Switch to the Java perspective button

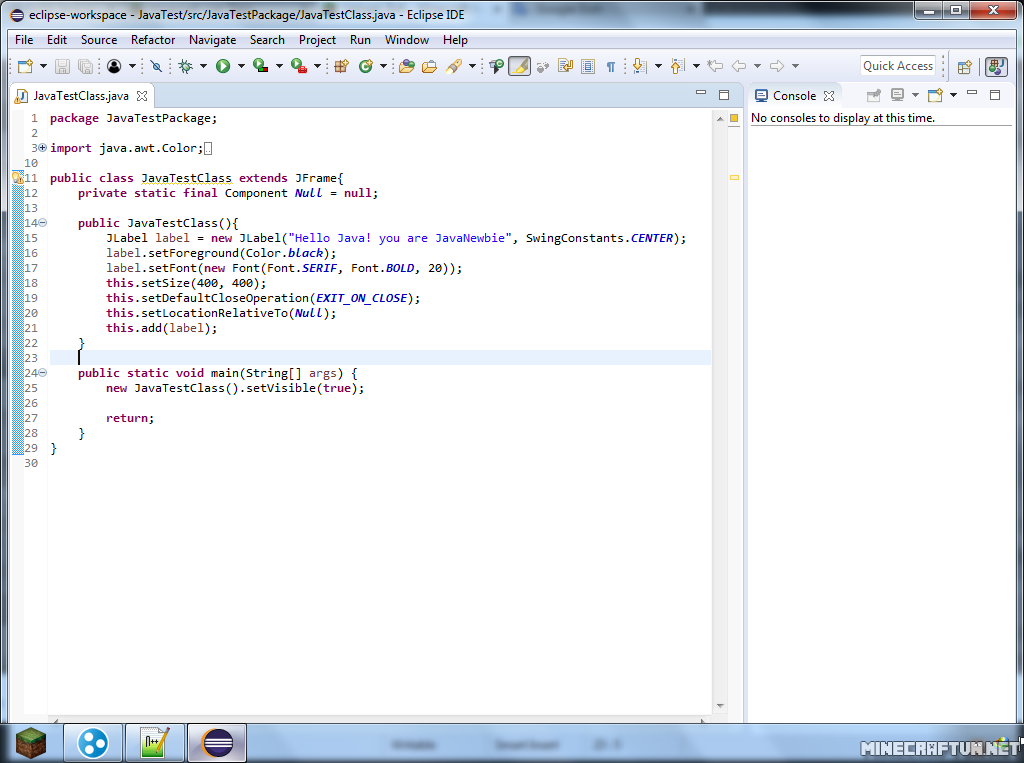pyautogui.click(x=996, y=67)
